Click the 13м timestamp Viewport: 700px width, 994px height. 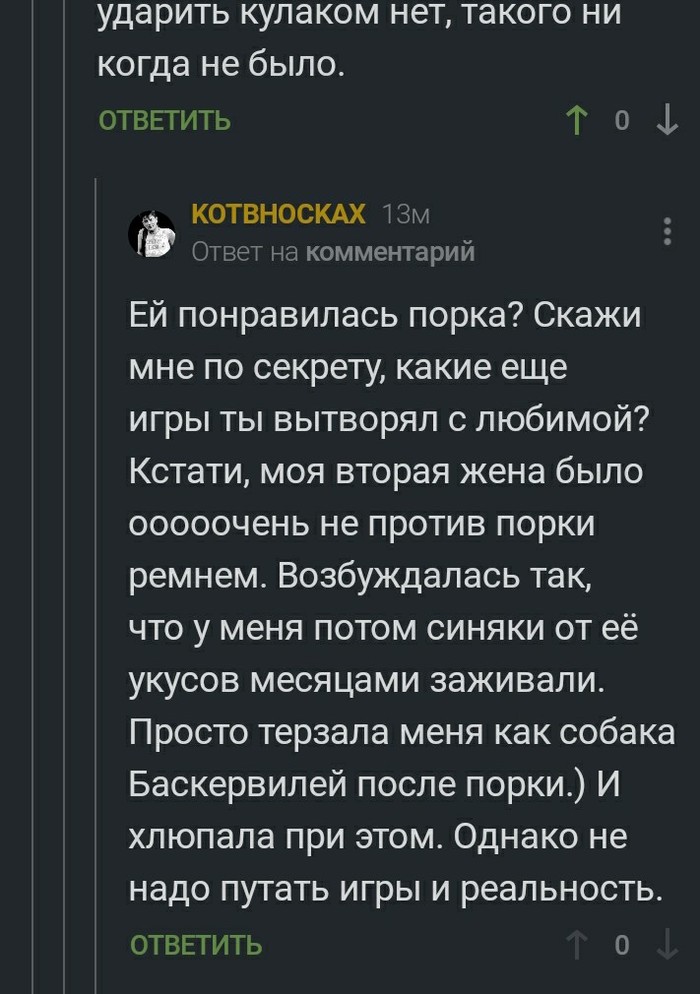(407, 215)
